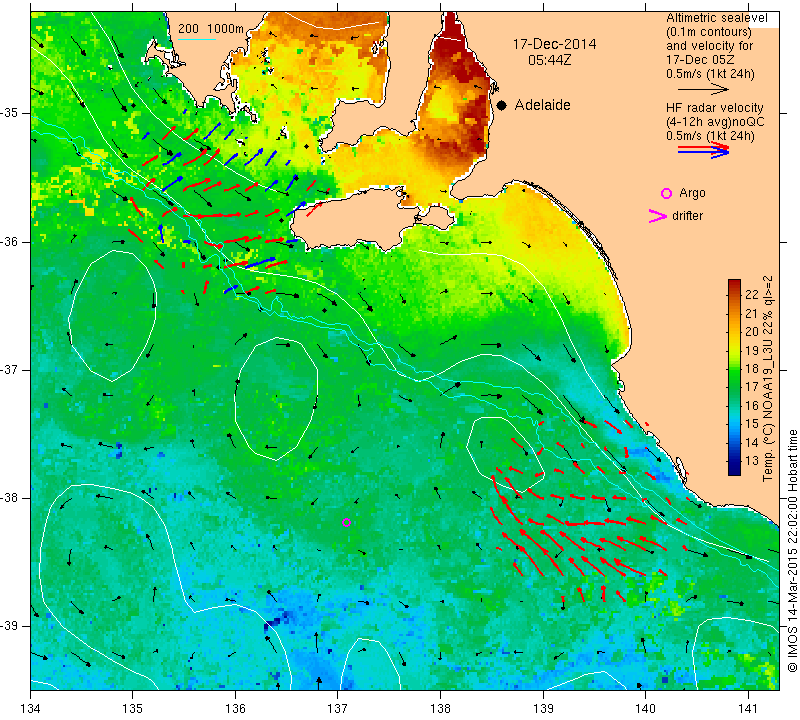800x720 pixels.
Task: Click the magenta Argo float circle on the map
Action: pyautogui.click(x=346, y=522)
